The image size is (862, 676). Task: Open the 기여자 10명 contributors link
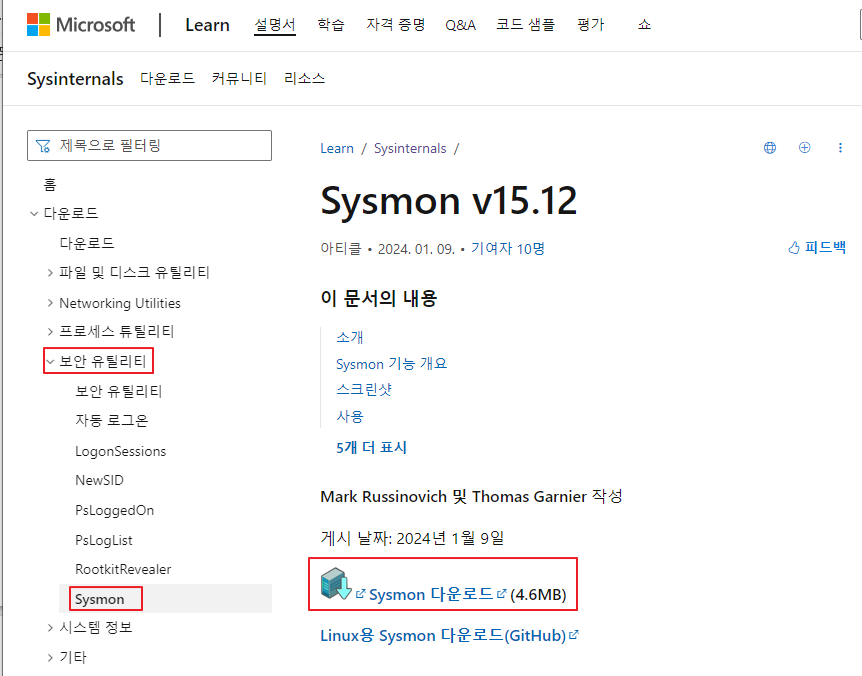(507, 248)
